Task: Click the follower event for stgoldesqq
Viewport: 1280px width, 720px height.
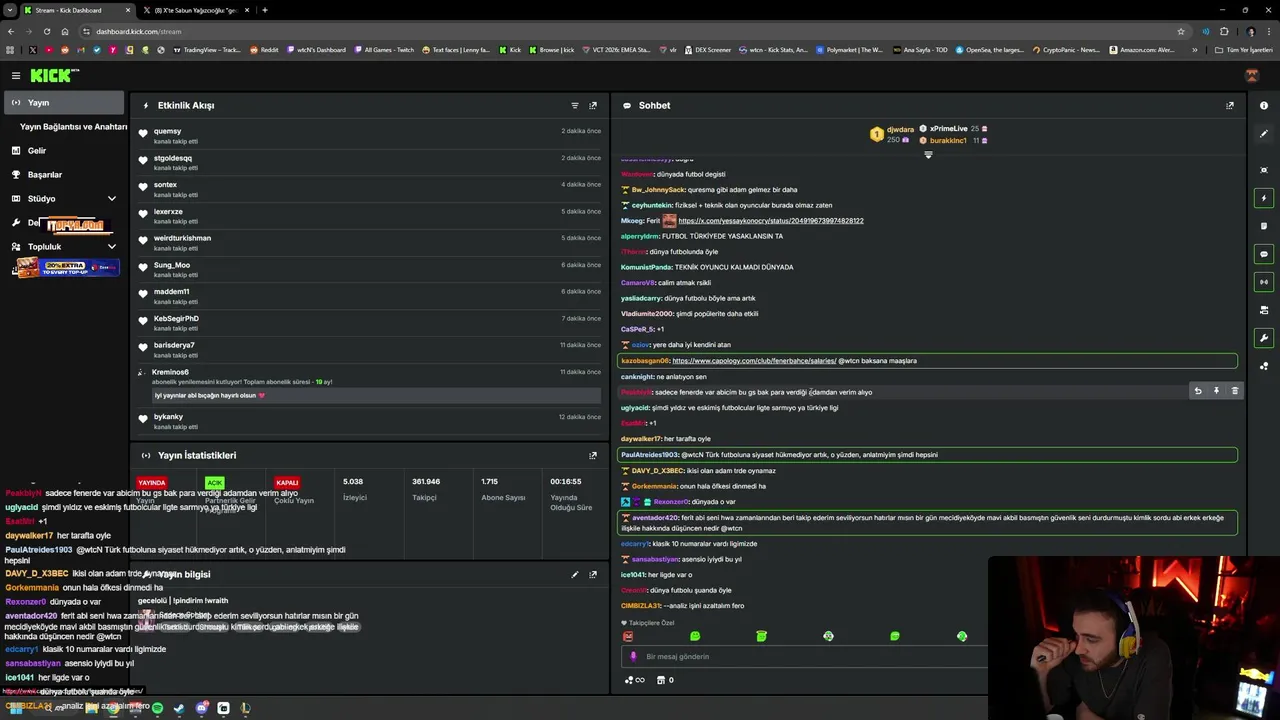Action: tap(370, 163)
